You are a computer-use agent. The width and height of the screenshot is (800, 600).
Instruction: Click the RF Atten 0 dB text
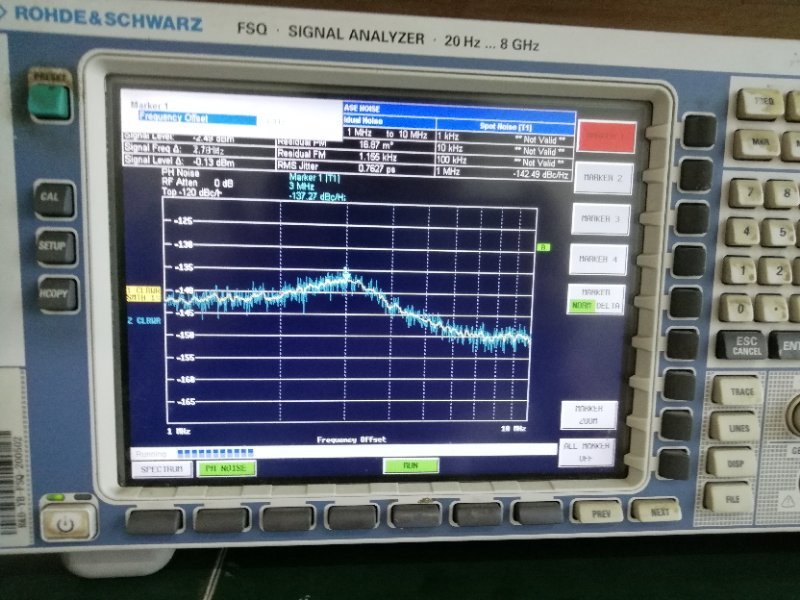pyautogui.click(x=196, y=183)
